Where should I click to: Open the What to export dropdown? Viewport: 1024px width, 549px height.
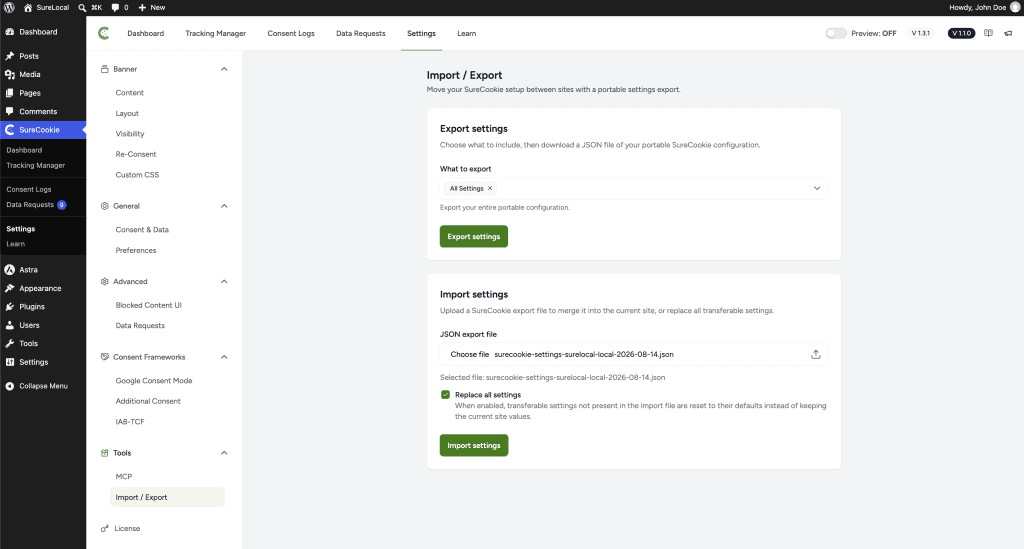coord(633,189)
